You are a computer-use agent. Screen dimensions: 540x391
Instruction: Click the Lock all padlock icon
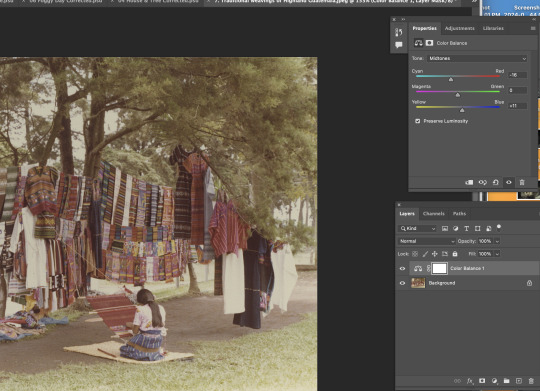click(x=455, y=254)
